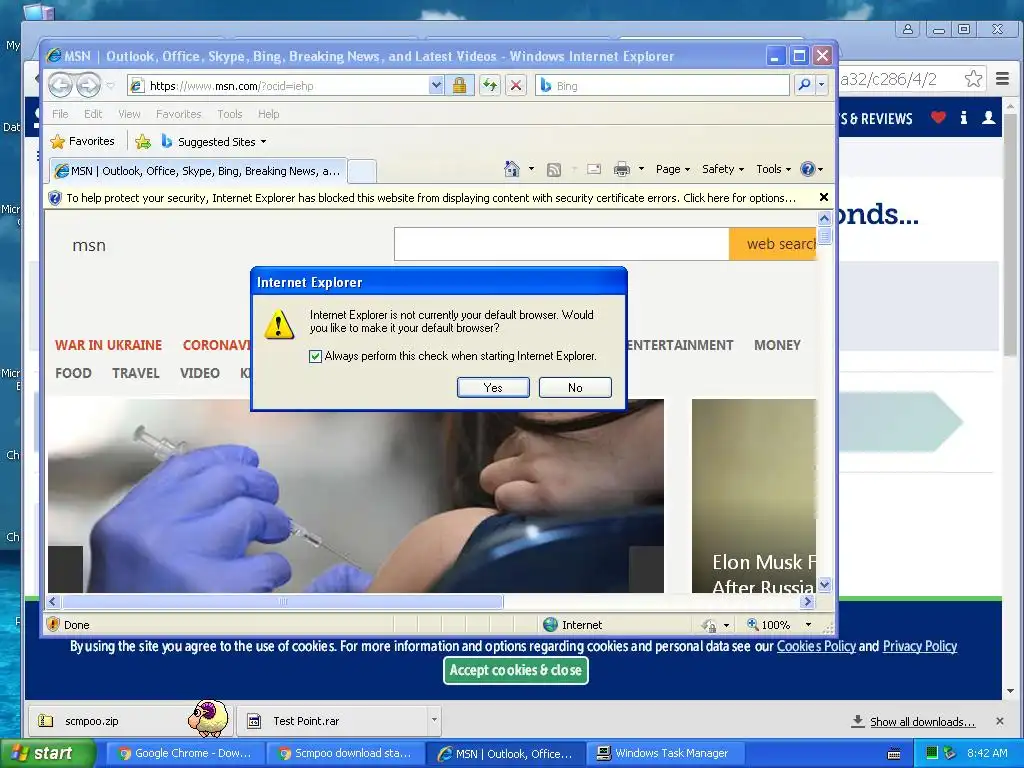Open the Help menu
Viewport: 1024px width, 768px height.
pos(268,114)
